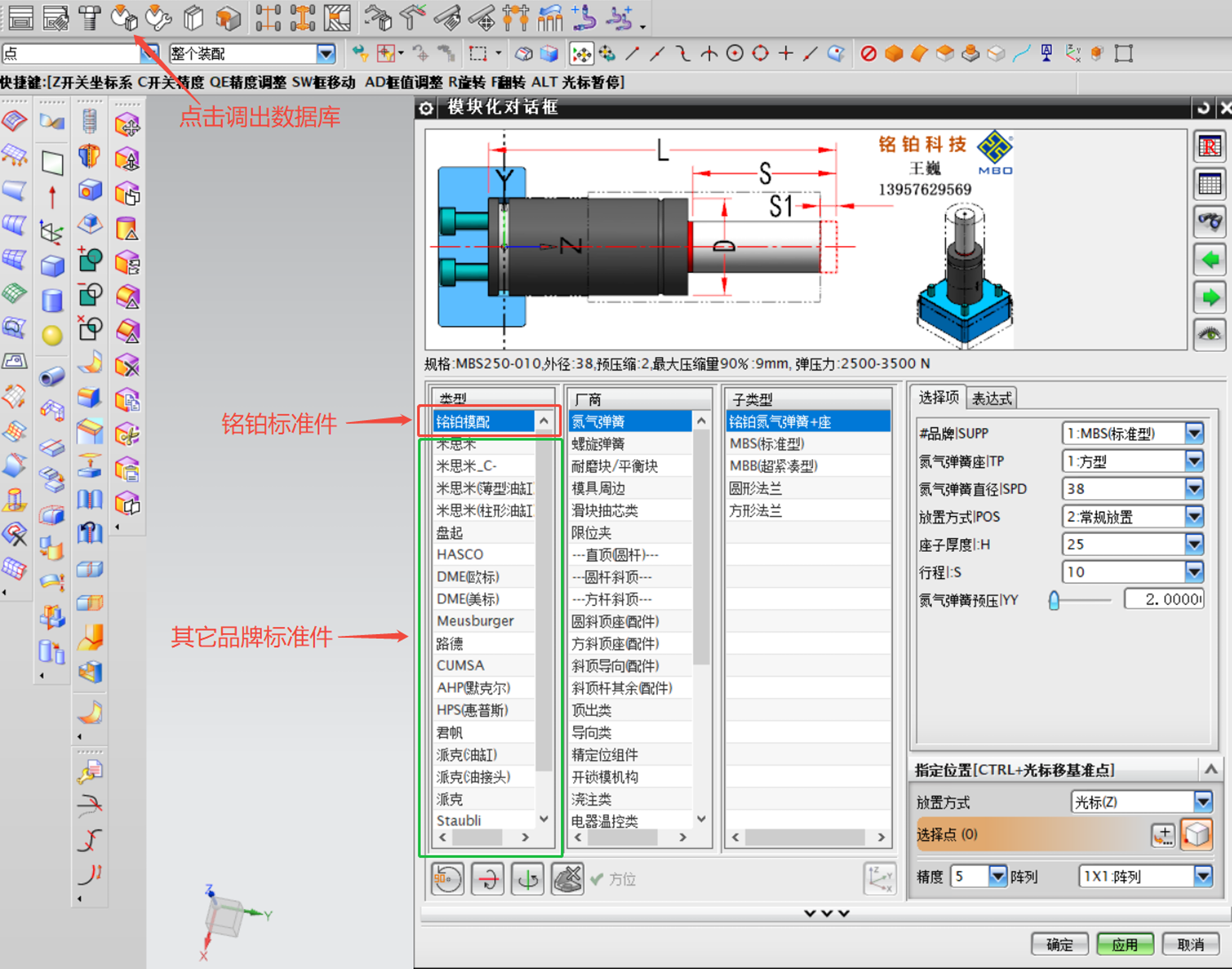The width and height of the screenshot is (1232, 969).
Task: Toggle the 方位 checkbox
Action: coord(596,879)
